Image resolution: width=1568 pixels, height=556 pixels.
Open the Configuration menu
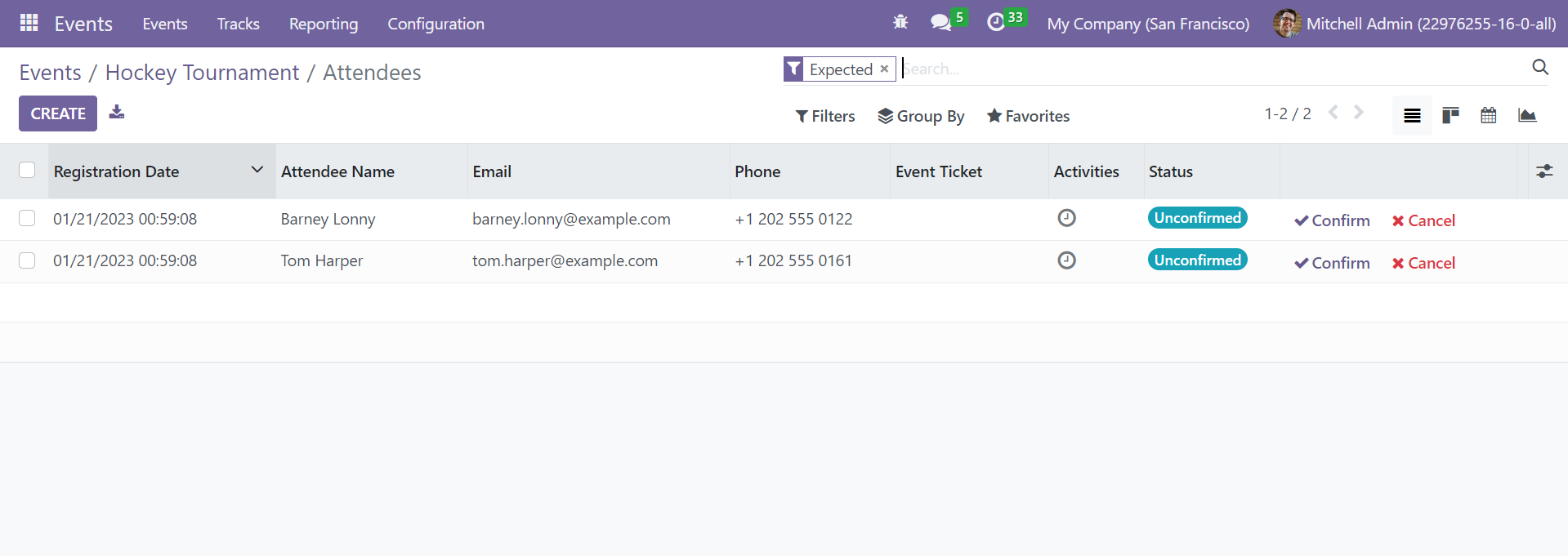[x=436, y=24]
